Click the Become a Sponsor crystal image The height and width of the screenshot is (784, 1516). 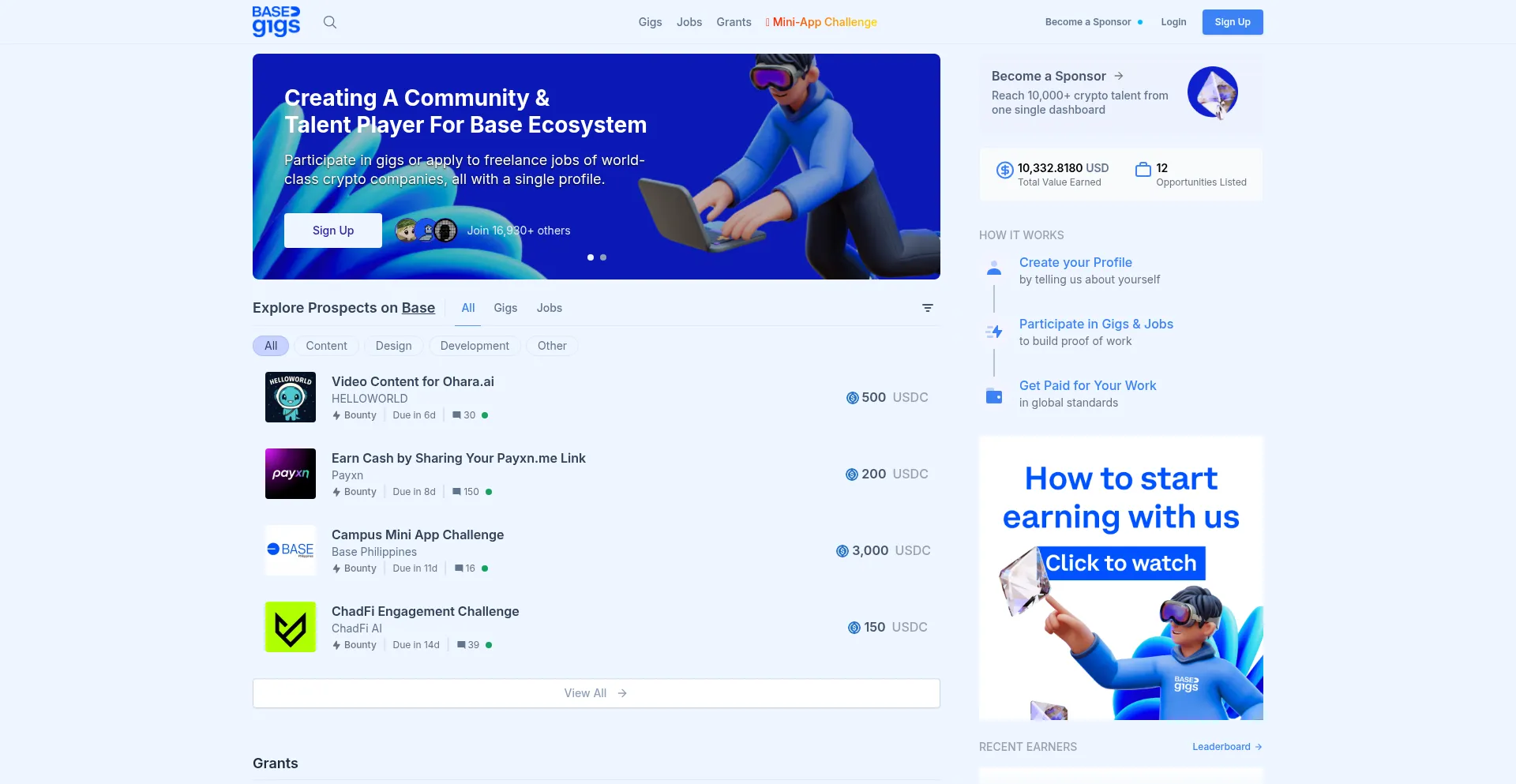point(1214,92)
